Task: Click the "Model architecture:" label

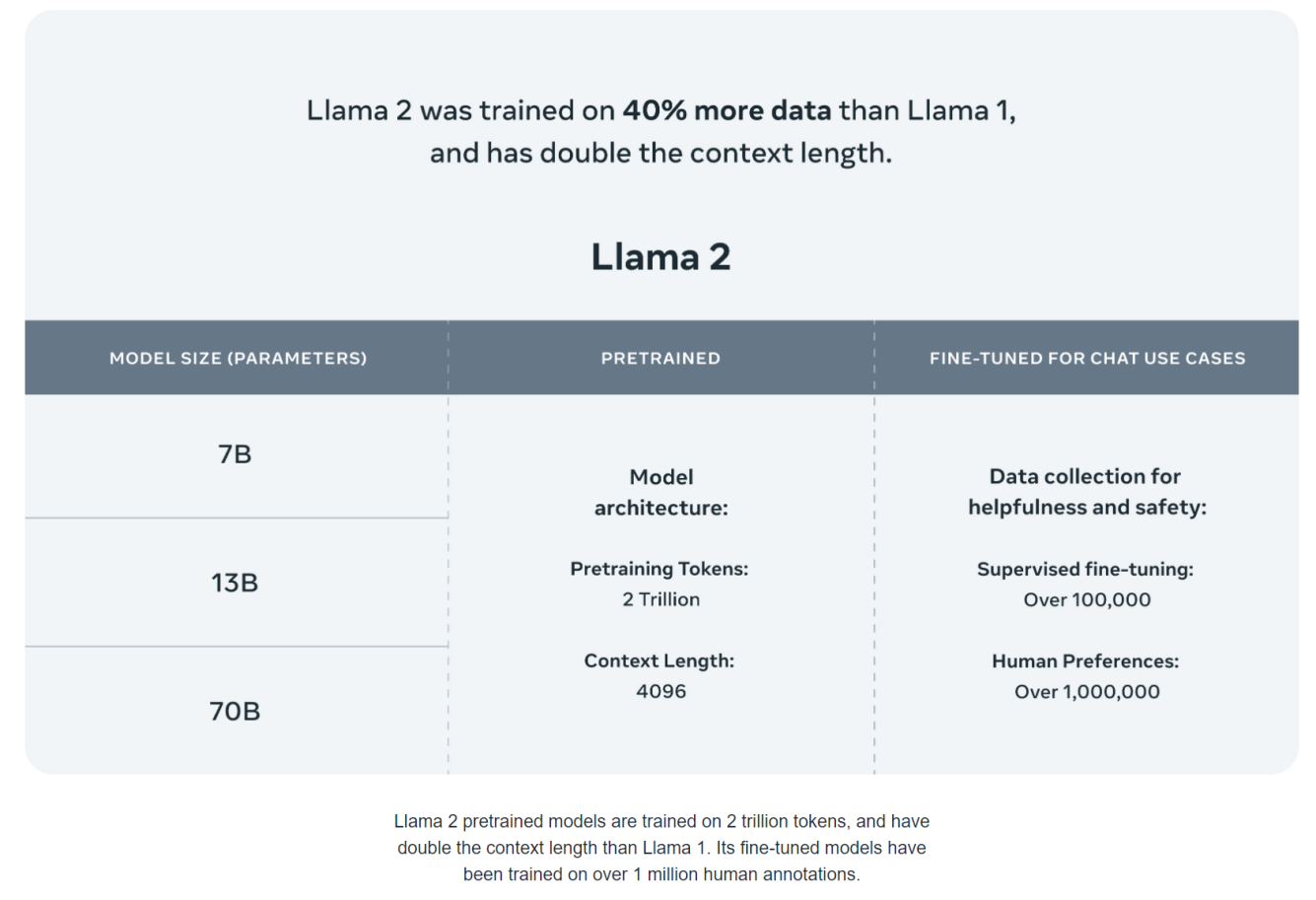Action: pyautogui.click(x=660, y=492)
